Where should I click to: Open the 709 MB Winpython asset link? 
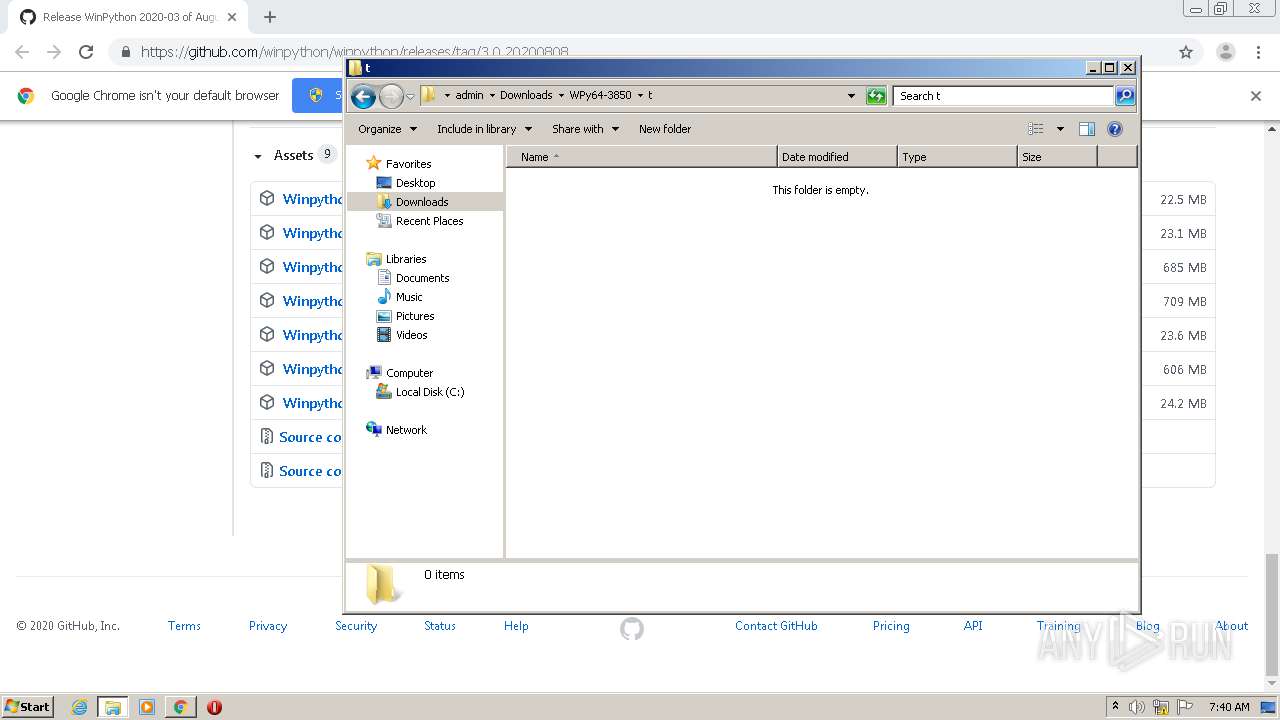[x=312, y=301]
